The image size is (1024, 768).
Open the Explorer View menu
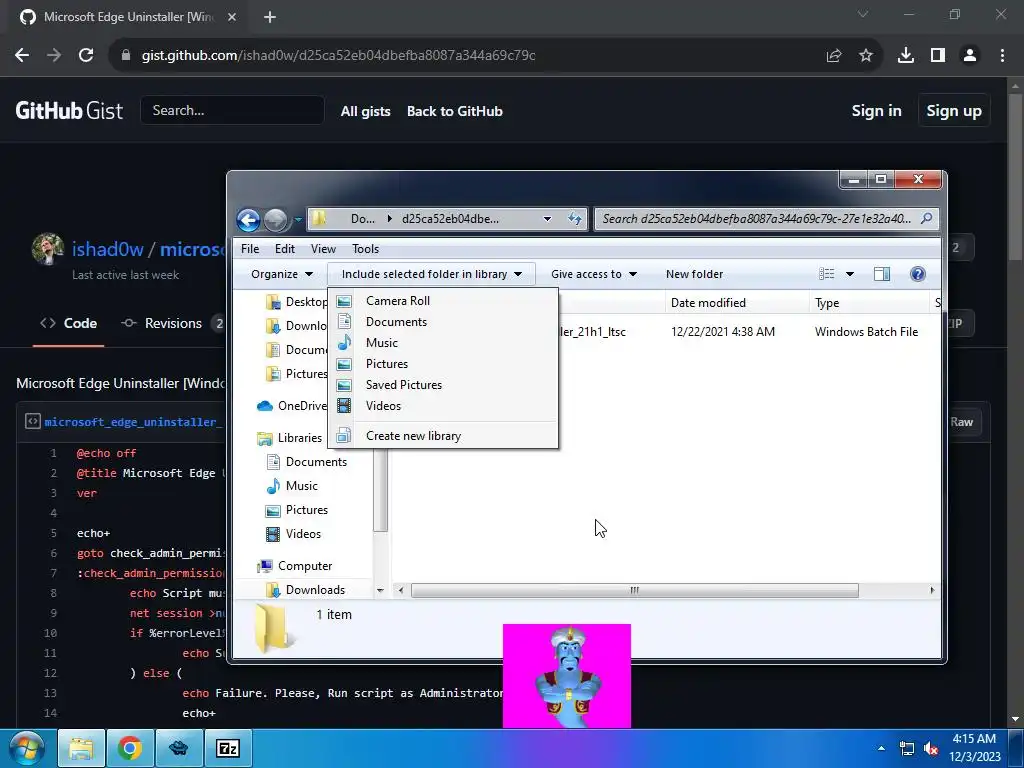323,249
